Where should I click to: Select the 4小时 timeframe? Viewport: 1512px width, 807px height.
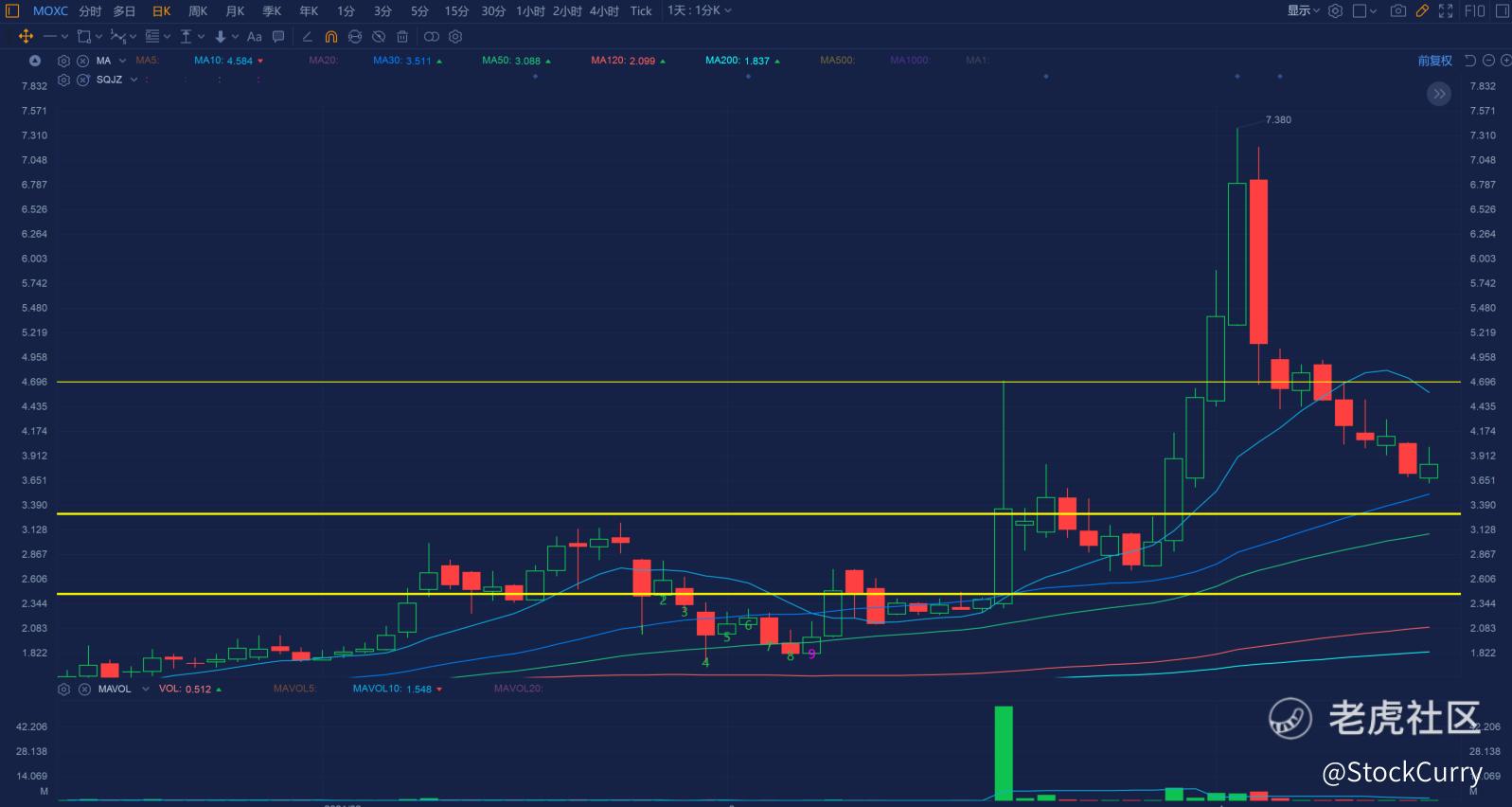coord(604,11)
